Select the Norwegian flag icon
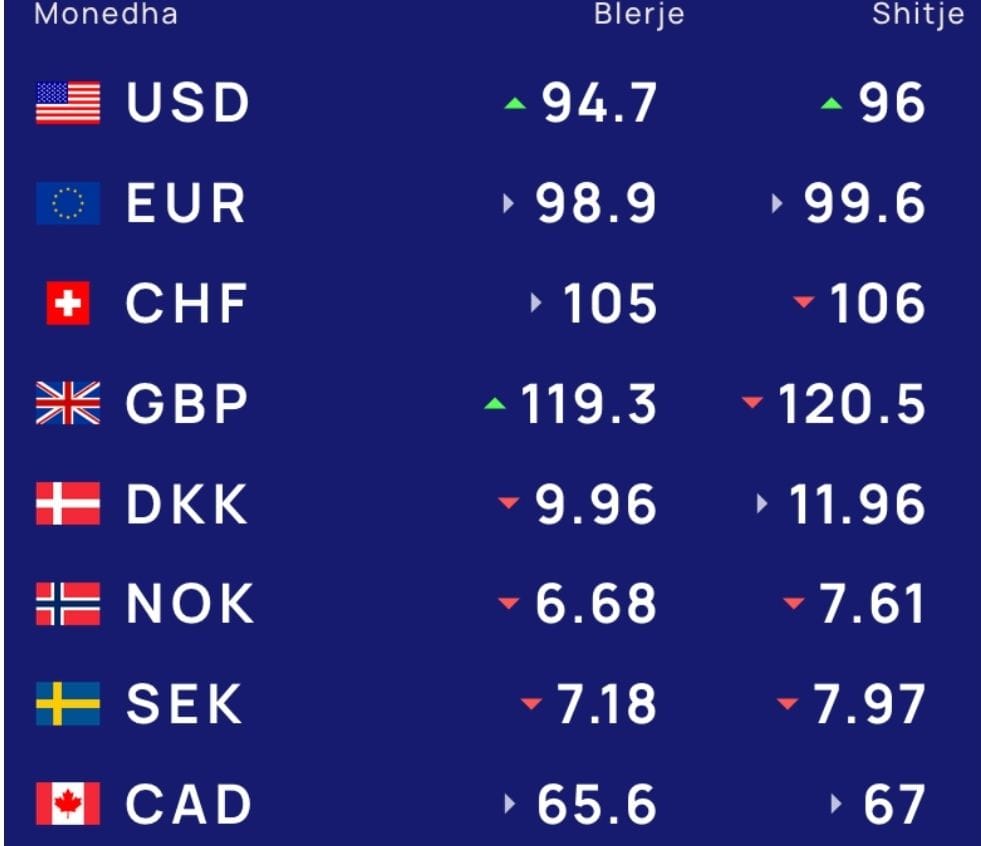Viewport: 981px width, 846px height. [68, 604]
